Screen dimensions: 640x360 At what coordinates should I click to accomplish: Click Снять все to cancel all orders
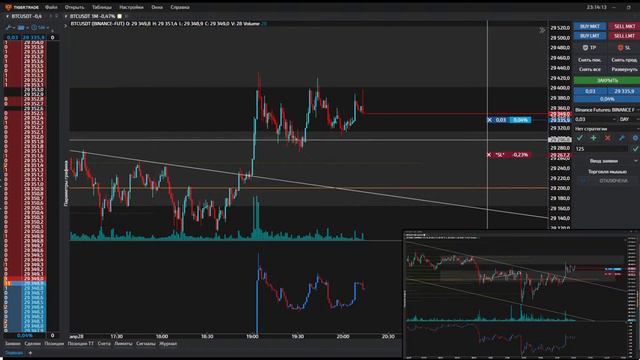(590, 69)
